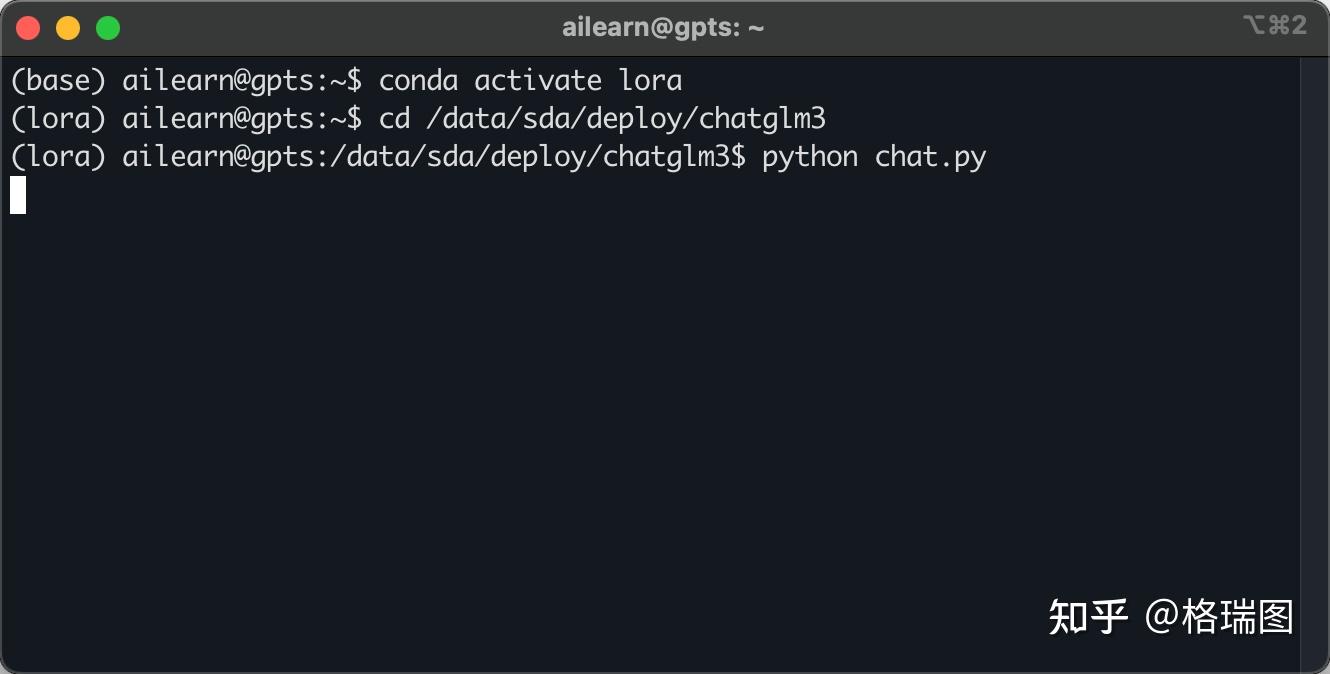Viewport: 1330px width, 674px height.
Task: Click 'ailearn@gpts:~$' prompt on the first line
Action: pyautogui.click(x=242, y=80)
